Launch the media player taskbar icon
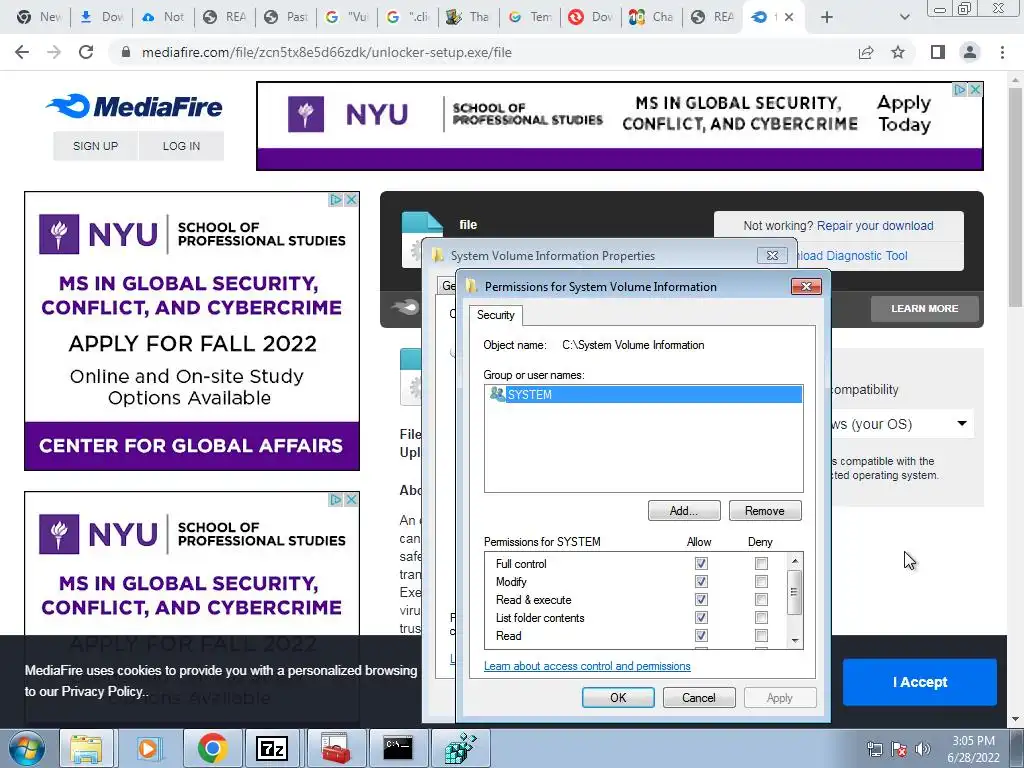The image size is (1024, 768). click(x=148, y=748)
